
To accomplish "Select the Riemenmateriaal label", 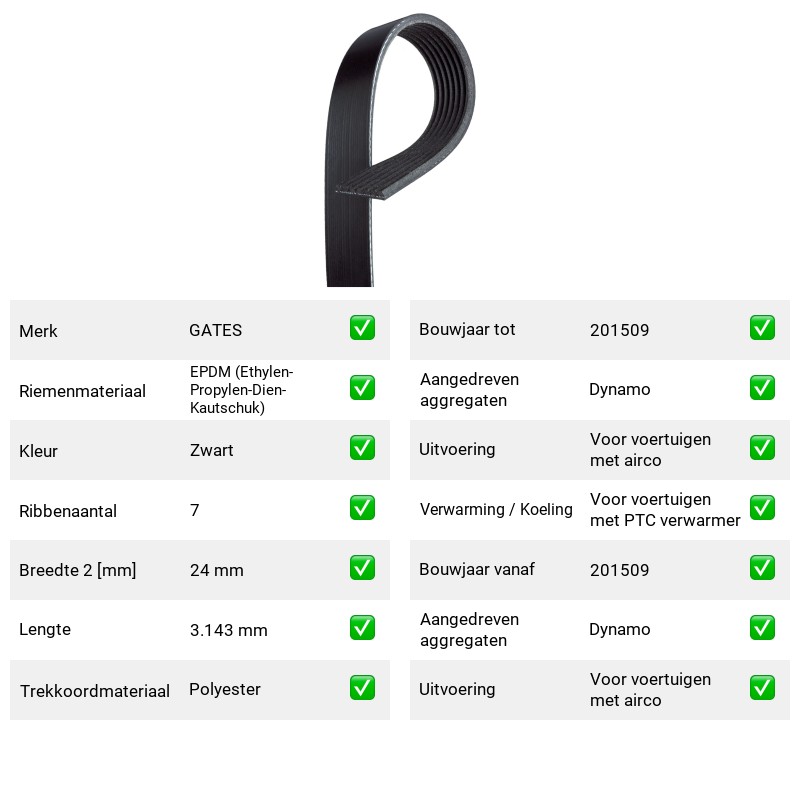I will click(x=82, y=391).
